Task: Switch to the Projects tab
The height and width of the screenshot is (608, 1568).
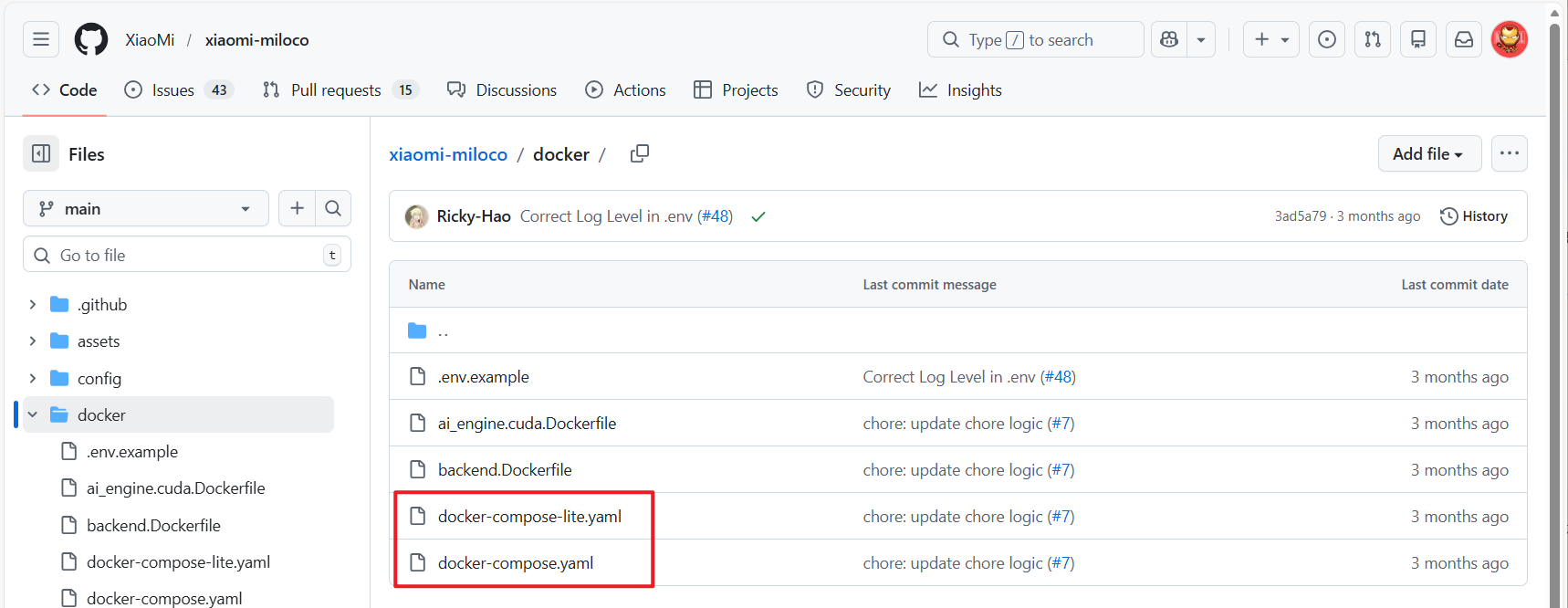Action: tap(736, 89)
